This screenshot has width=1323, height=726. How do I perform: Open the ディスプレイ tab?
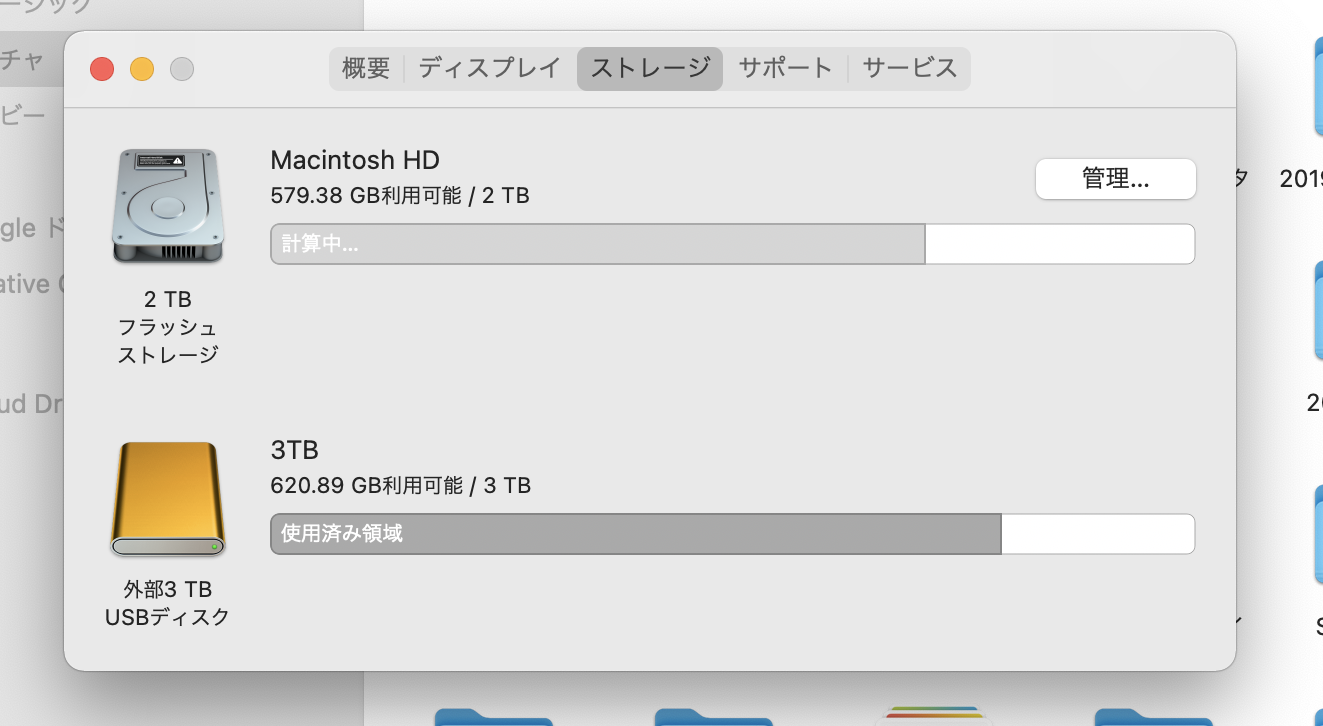(489, 68)
